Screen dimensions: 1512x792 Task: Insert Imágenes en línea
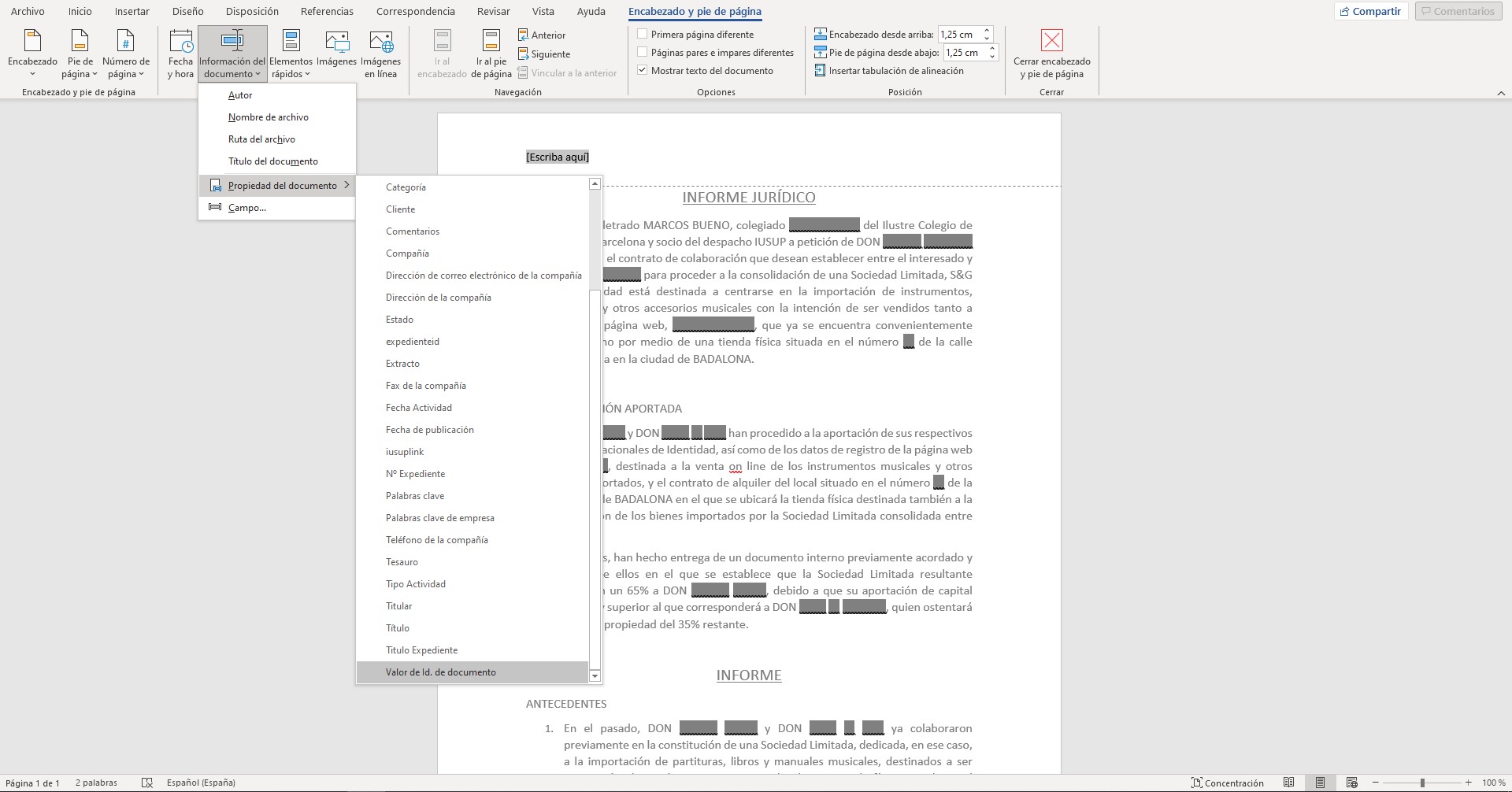[381, 54]
